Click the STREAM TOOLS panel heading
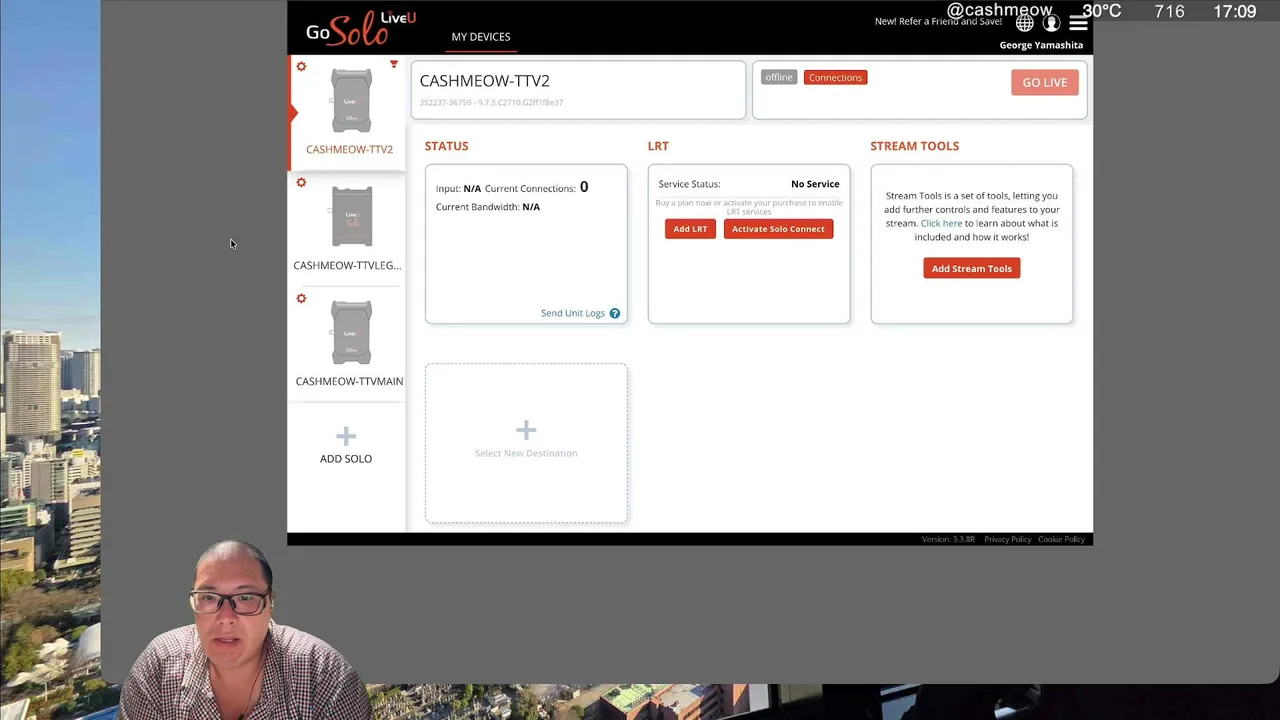The height and width of the screenshot is (720, 1280). 914,146
